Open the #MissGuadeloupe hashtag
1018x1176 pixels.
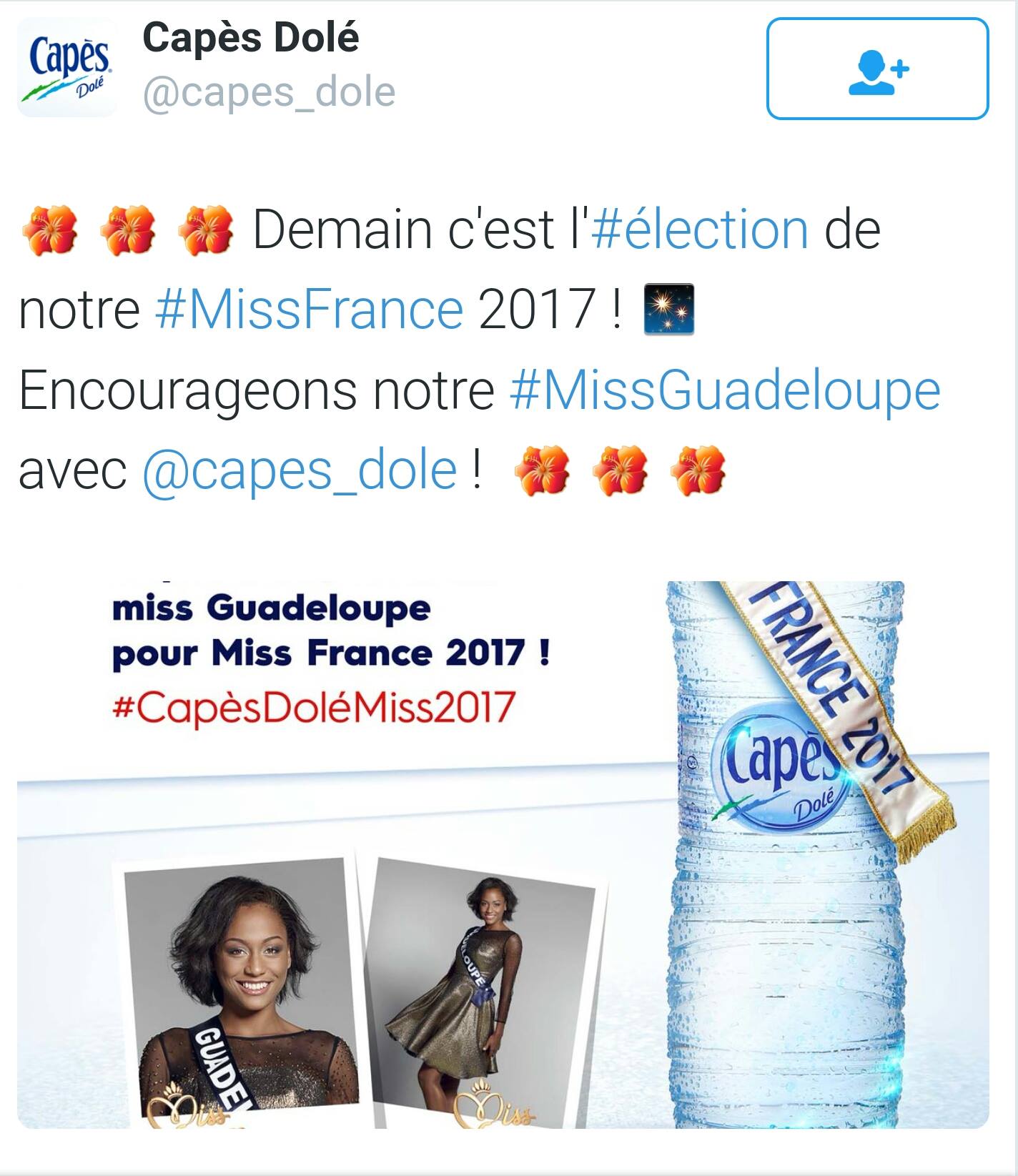725,390
